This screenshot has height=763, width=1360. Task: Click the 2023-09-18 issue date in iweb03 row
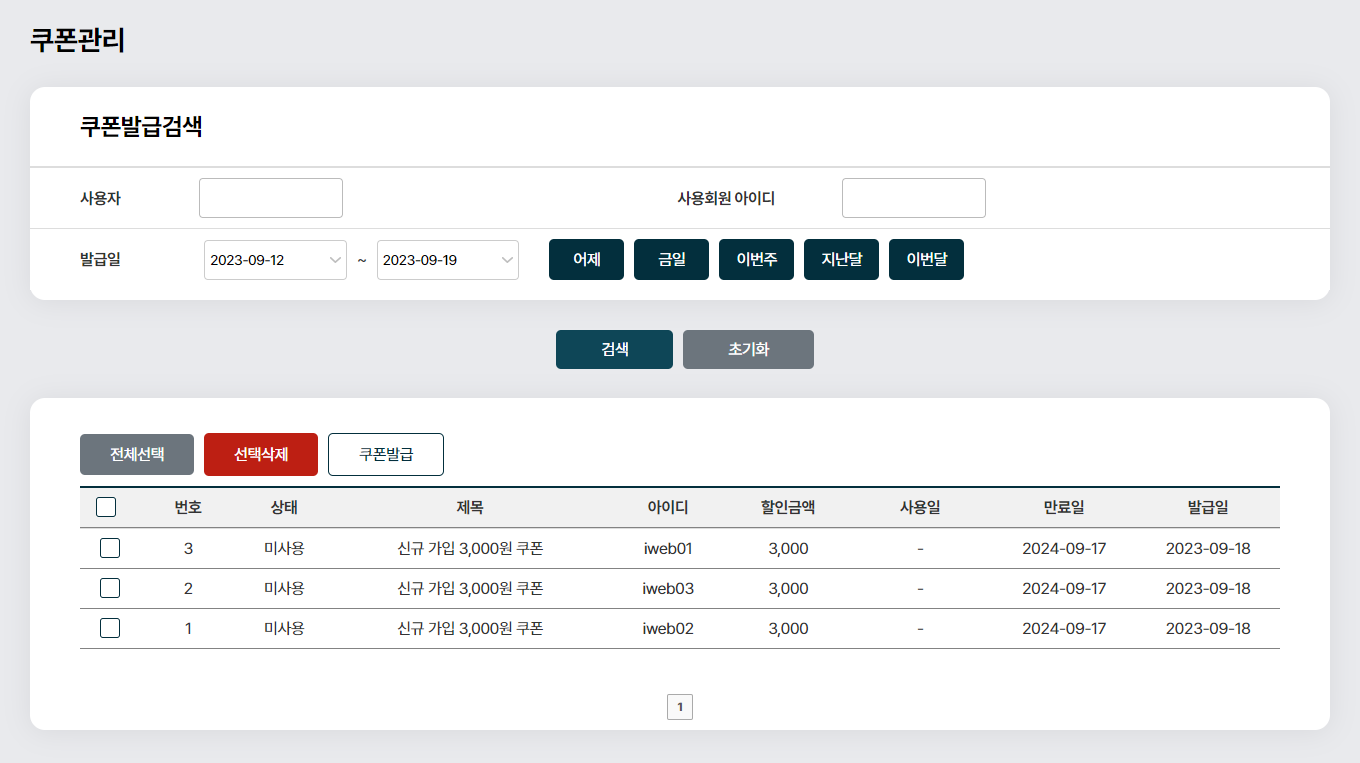(1208, 588)
